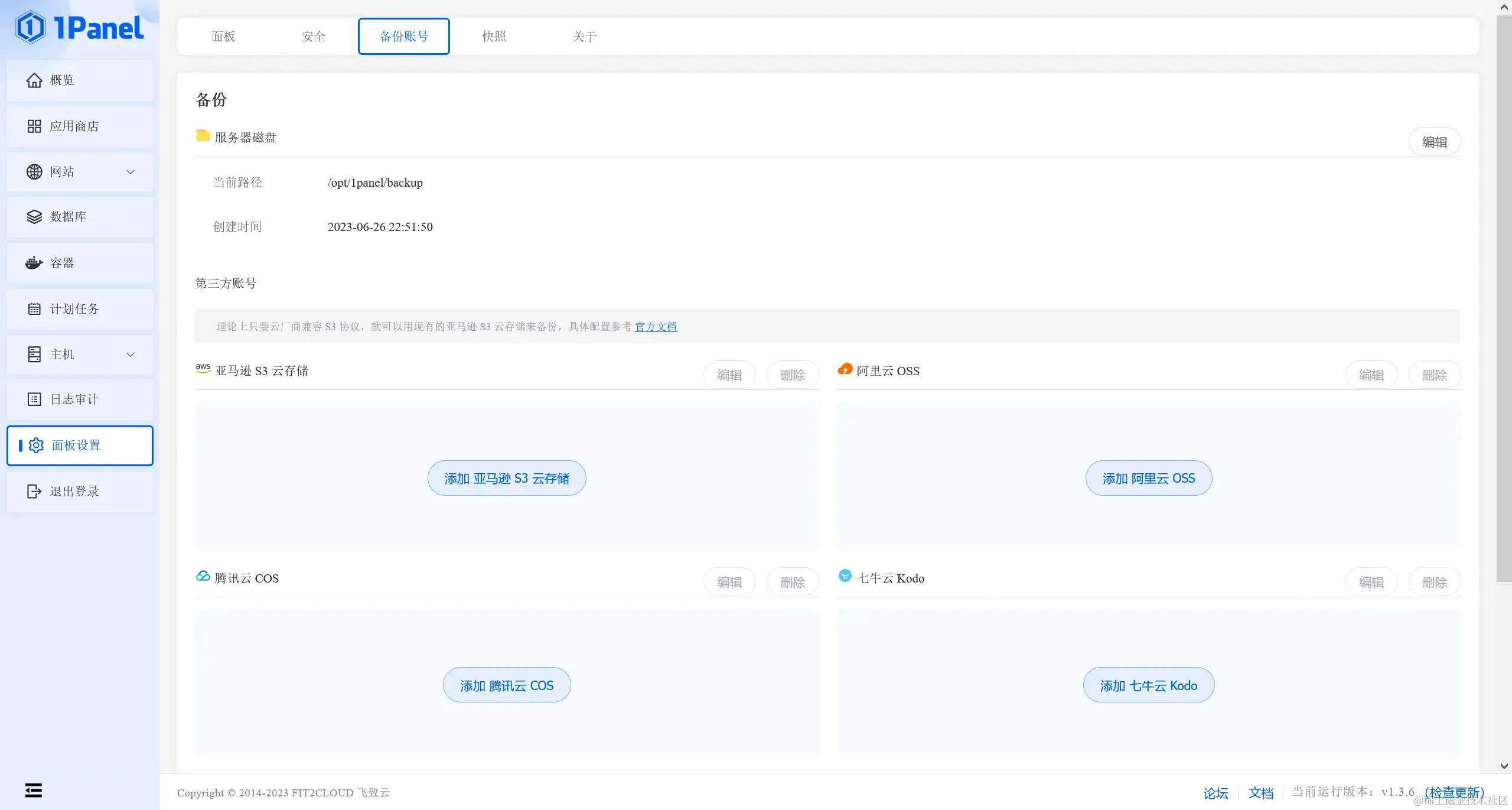Click the 1Panel logo icon
Image resolution: width=1512 pixels, height=810 pixels.
coord(30,28)
